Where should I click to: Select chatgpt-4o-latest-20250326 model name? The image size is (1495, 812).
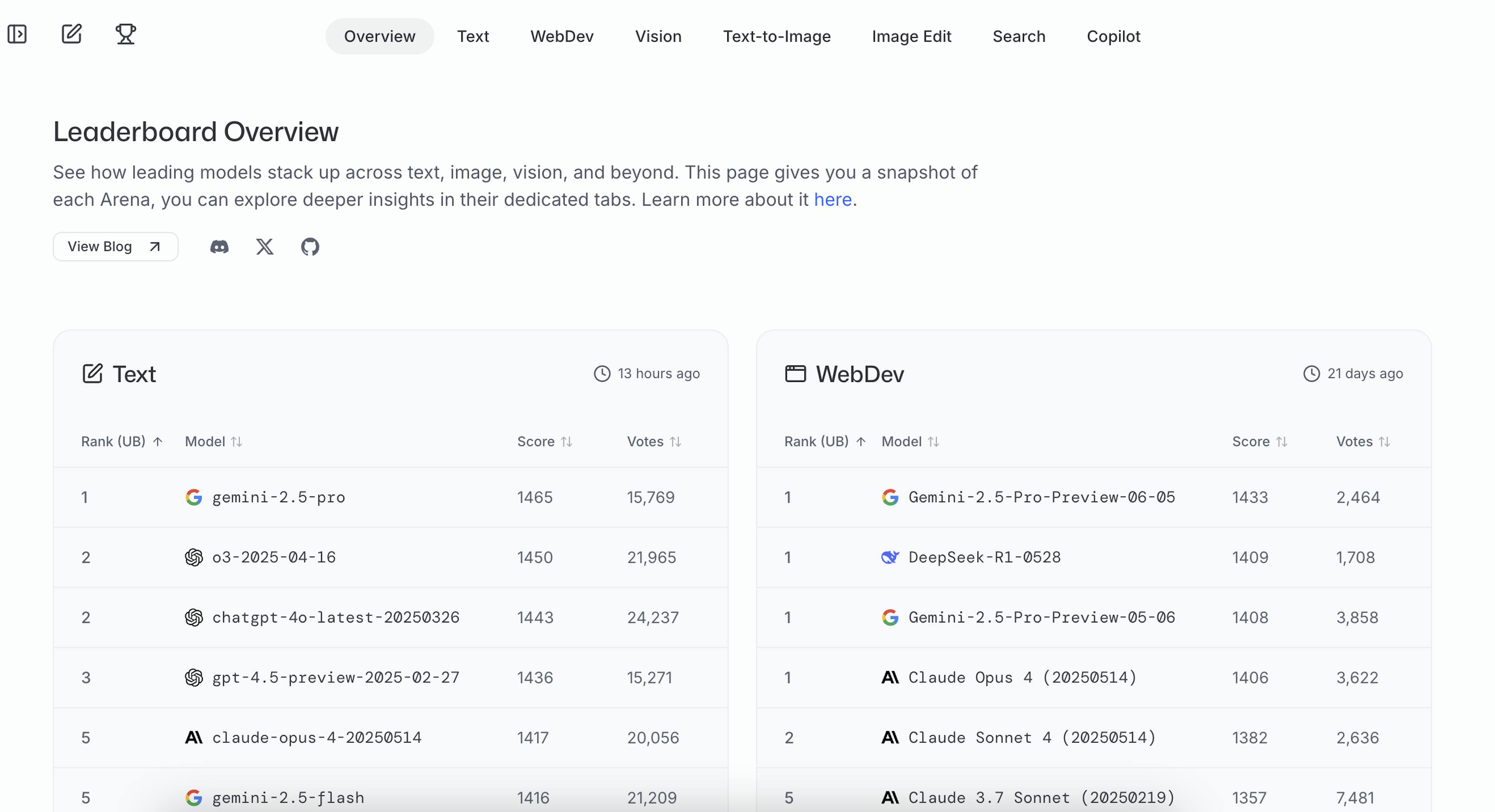tap(336, 617)
